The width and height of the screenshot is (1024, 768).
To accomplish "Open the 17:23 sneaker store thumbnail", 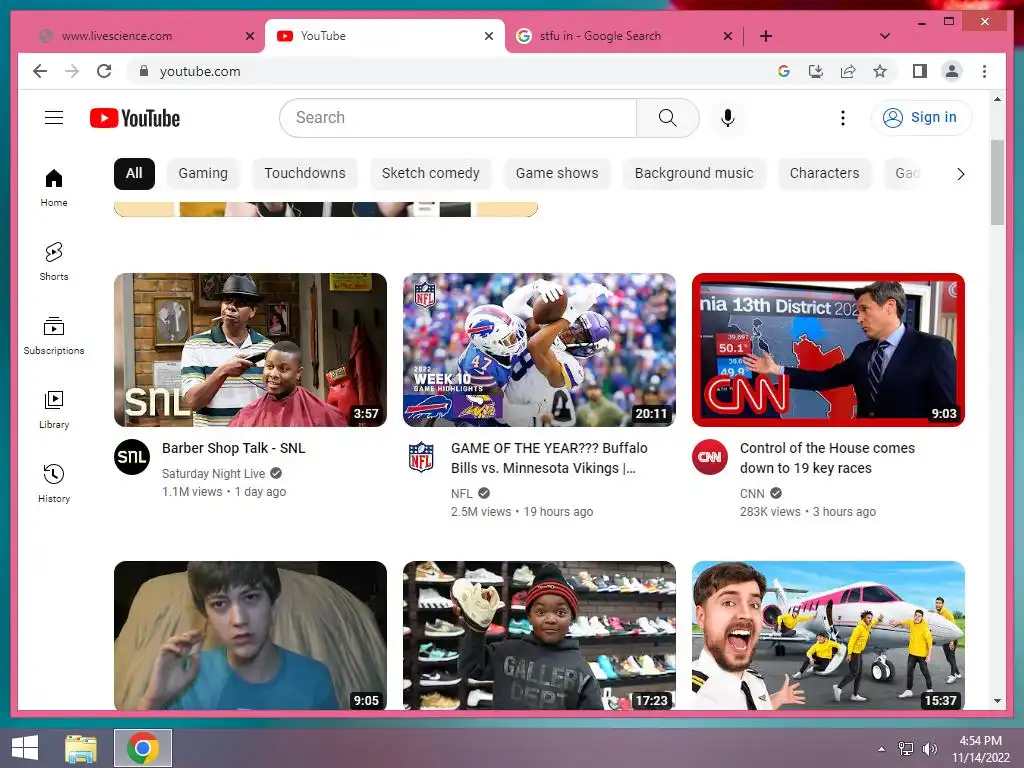I will click(539, 635).
